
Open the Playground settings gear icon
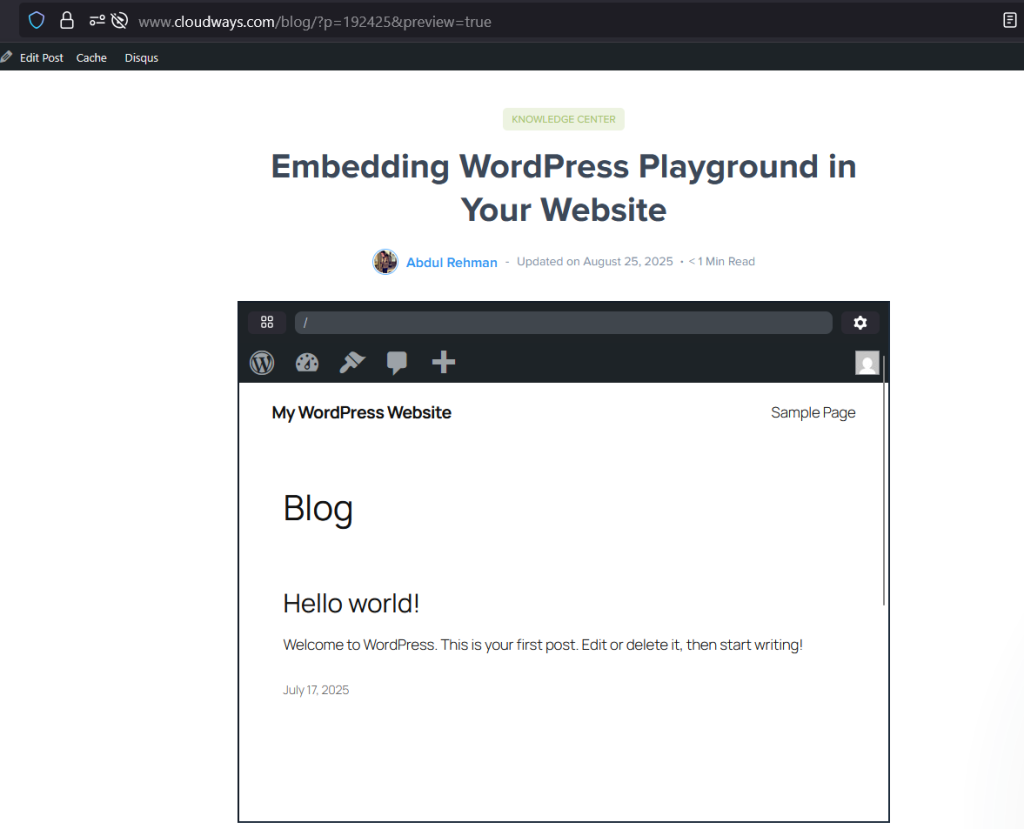[860, 323]
